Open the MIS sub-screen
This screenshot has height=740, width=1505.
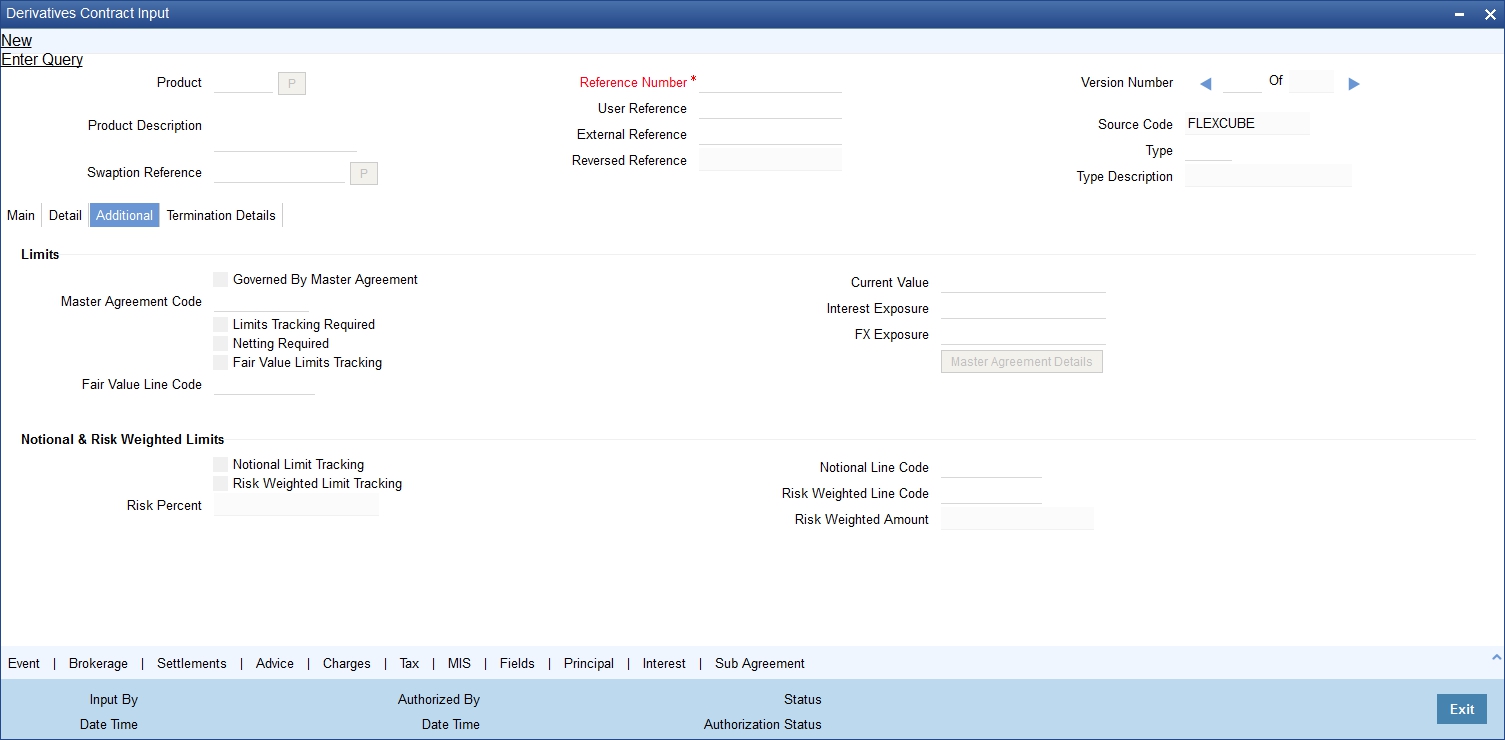pyautogui.click(x=459, y=664)
